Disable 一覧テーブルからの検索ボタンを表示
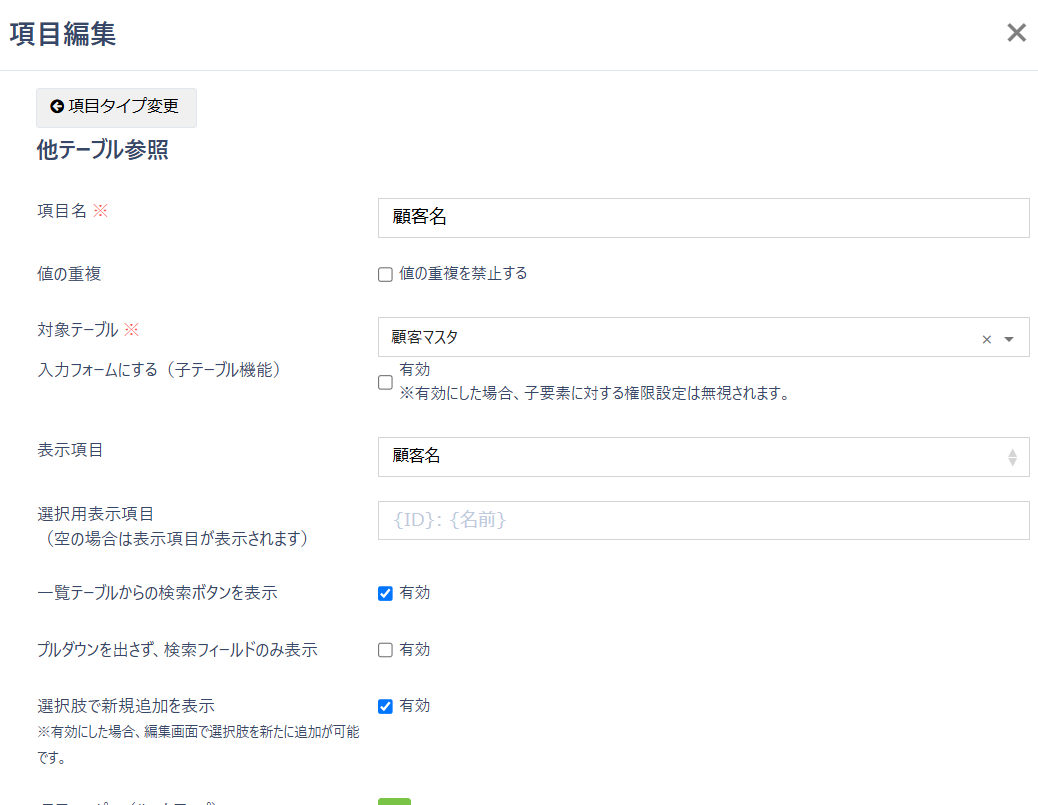The width and height of the screenshot is (1038, 805). pyautogui.click(x=384, y=593)
